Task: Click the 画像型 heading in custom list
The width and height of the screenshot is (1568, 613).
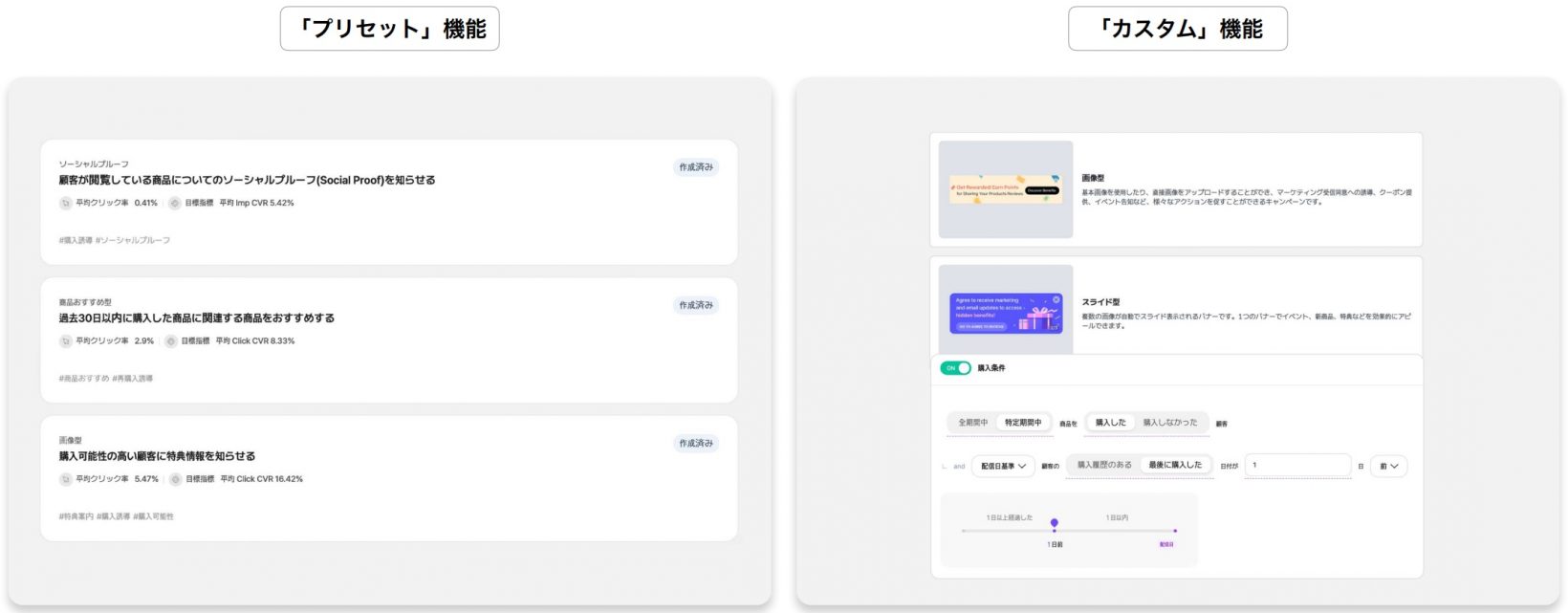Action: [1093, 178]
